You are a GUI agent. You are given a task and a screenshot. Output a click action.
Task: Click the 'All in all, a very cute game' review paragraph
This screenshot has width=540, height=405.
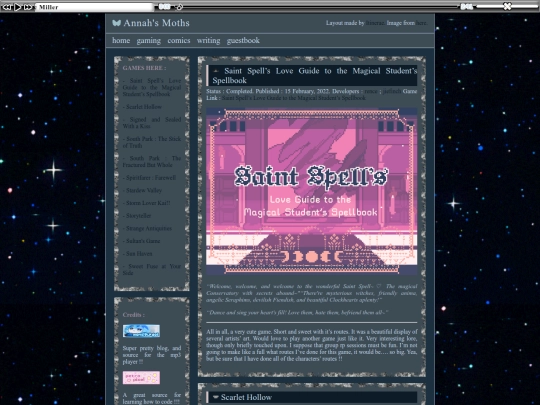pos(312,345)
